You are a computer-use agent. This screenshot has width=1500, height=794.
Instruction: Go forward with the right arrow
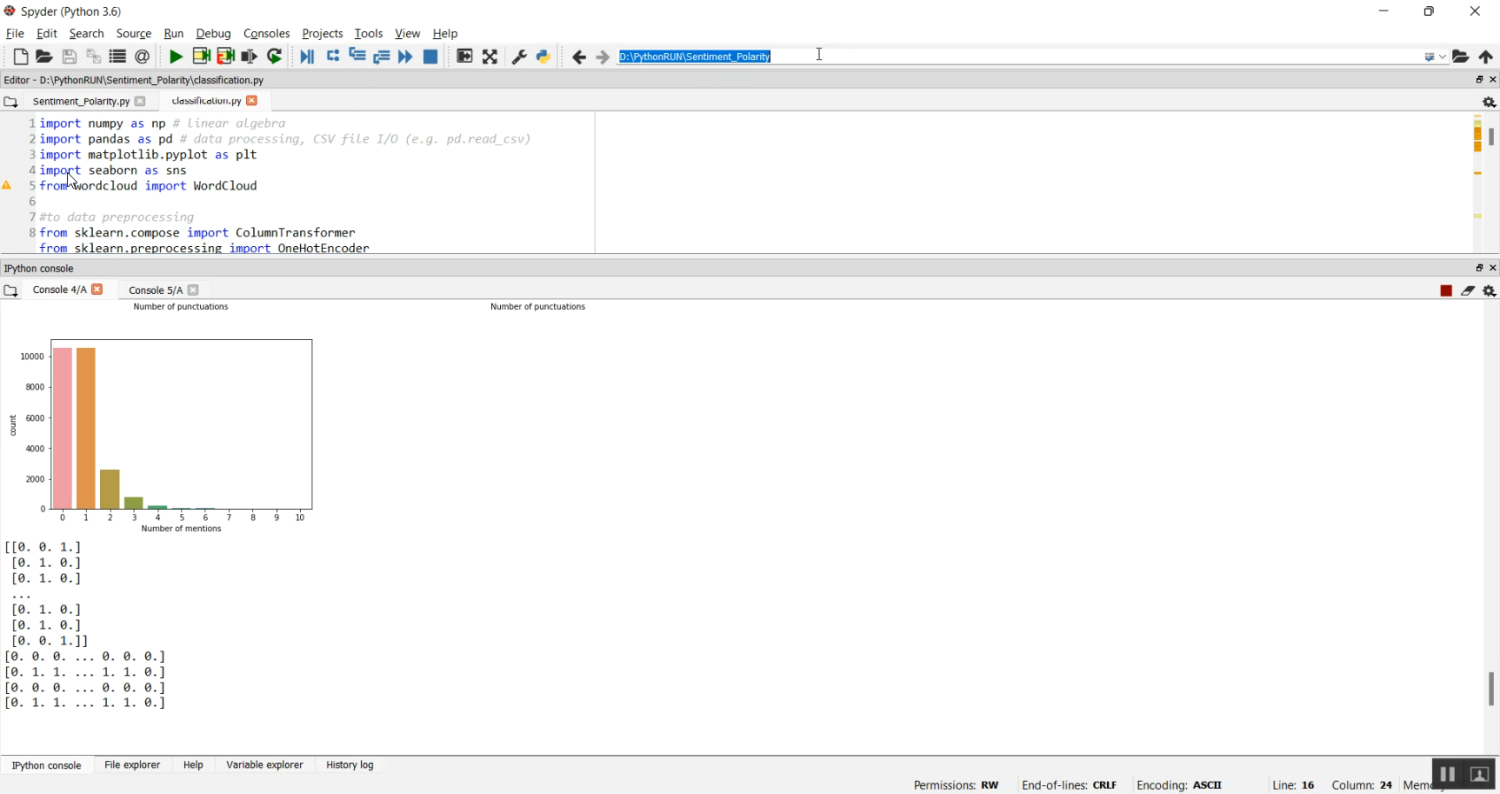(603, 57)
